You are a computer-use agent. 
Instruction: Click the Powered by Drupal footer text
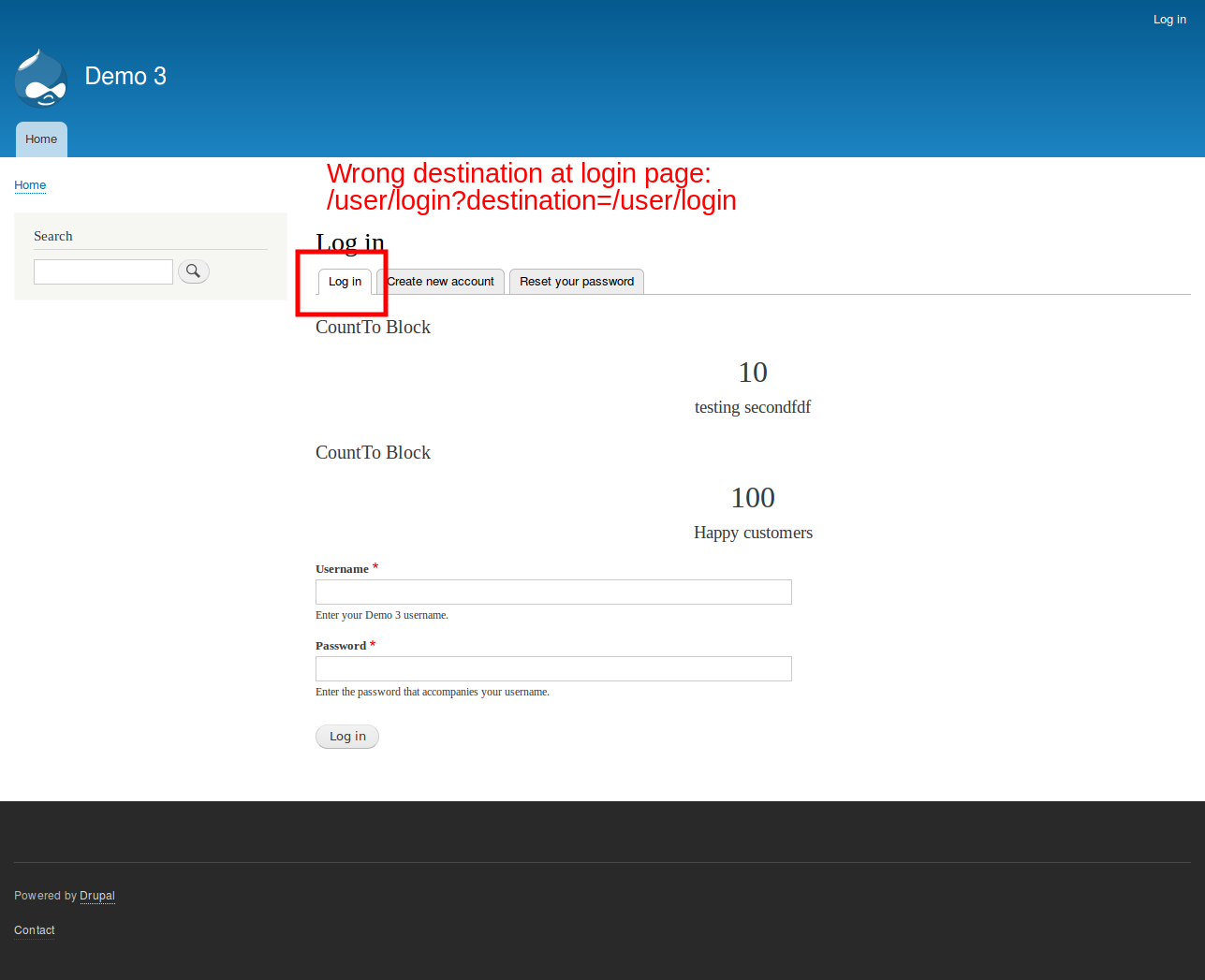[x=45, y=896]
